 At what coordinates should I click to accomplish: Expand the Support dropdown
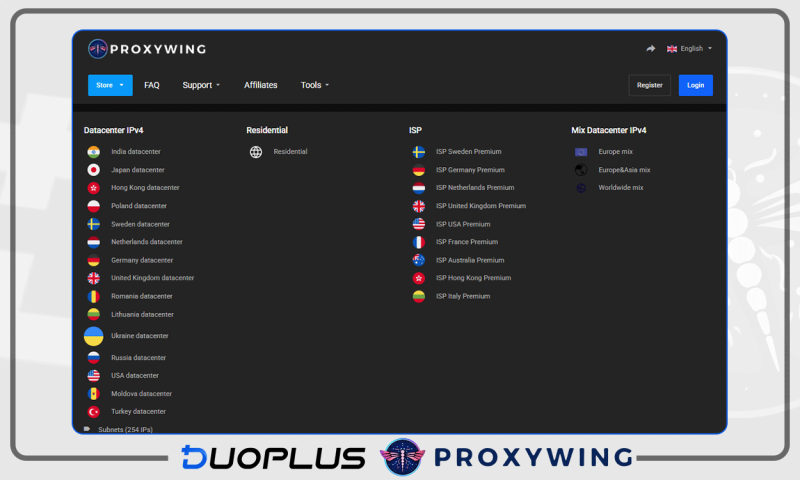(201, 85)
